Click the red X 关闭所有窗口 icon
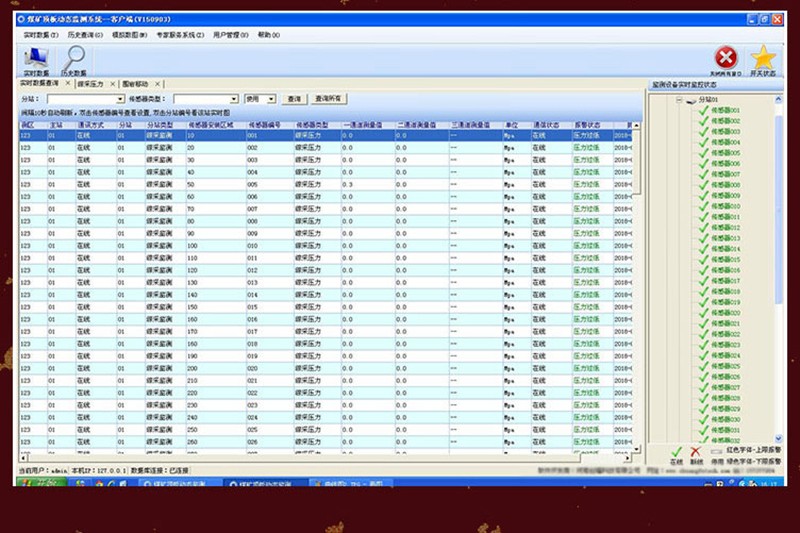The height and width of the screenshot is (533, 800). (x=727, y=57)
